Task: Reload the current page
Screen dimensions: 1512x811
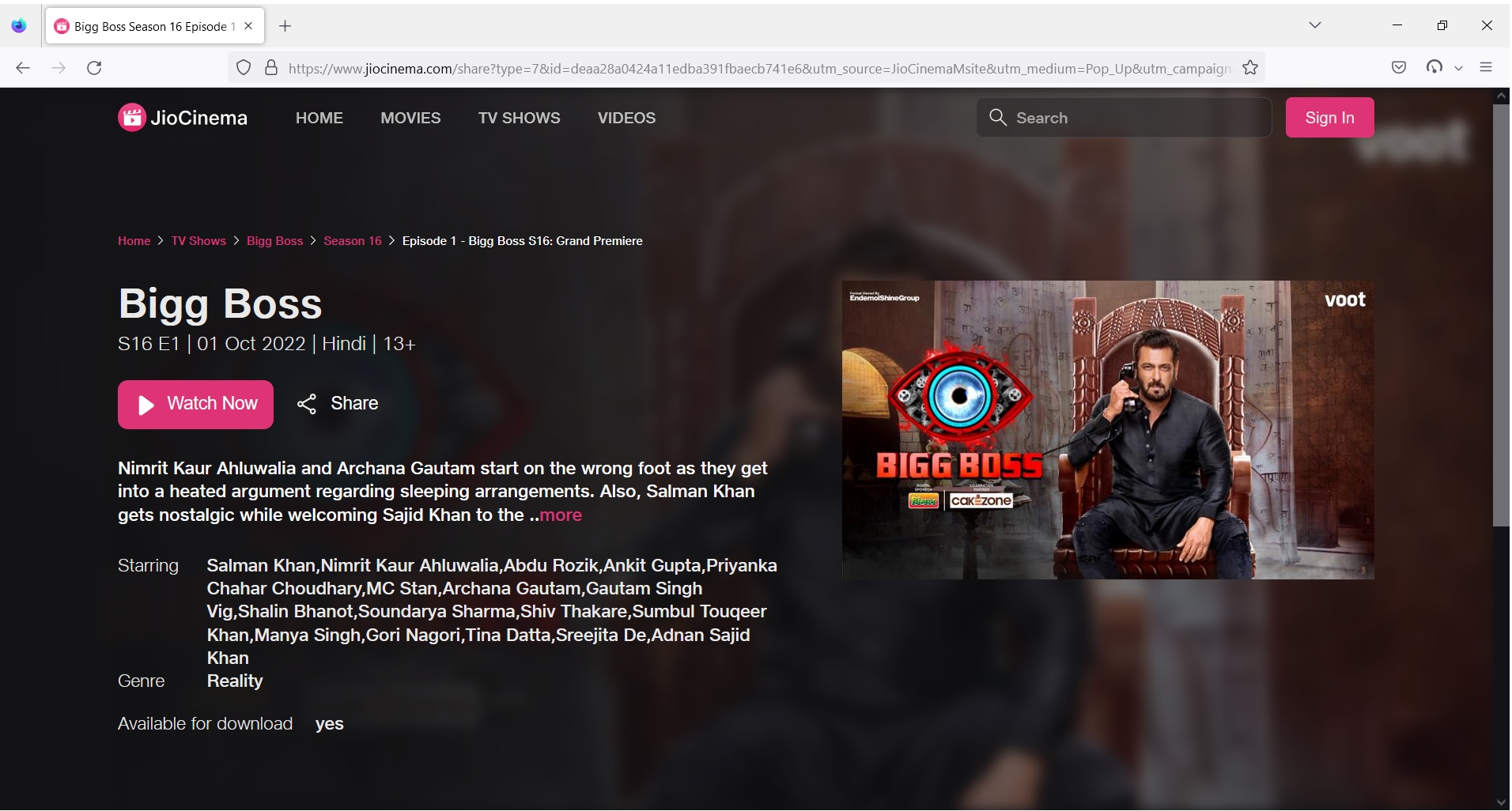Action: [94, 68]
